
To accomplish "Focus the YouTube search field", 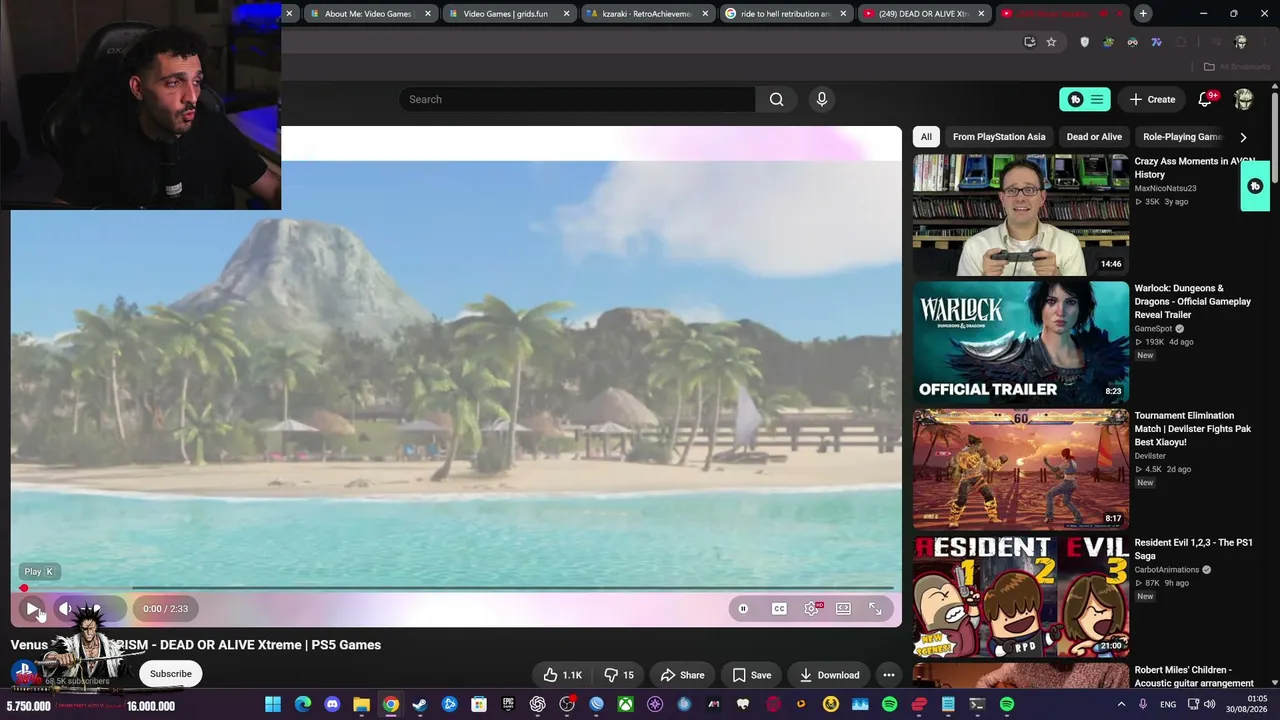I will tap(577, 99).
